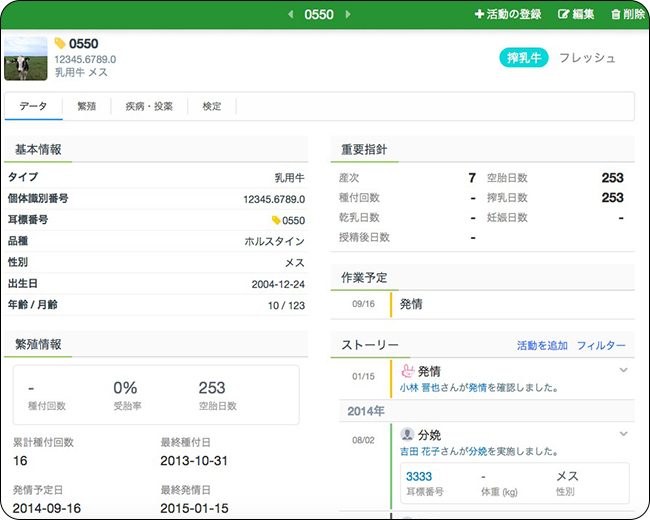Expand the 発情 story entry chevron

click(623, 371)
